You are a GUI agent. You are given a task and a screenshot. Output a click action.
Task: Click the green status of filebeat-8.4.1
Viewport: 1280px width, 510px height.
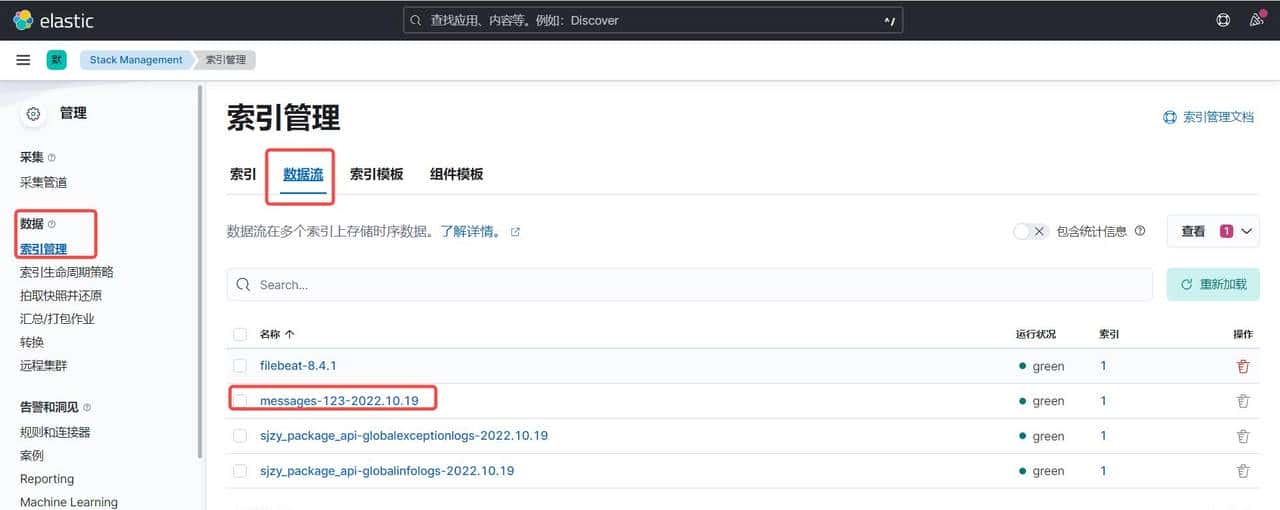1041,366
